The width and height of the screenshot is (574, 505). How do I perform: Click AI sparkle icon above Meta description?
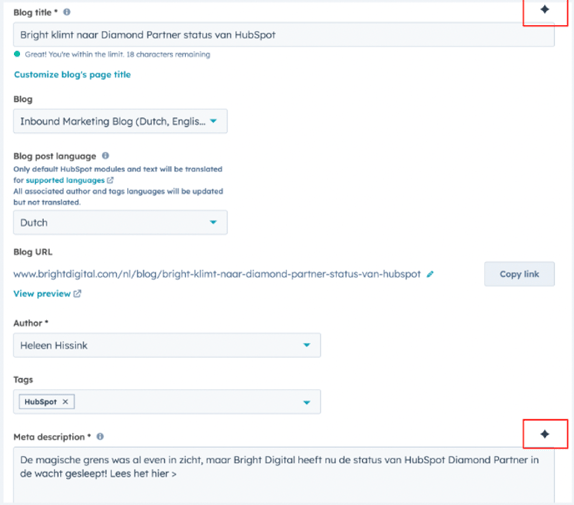click(545, 434)
